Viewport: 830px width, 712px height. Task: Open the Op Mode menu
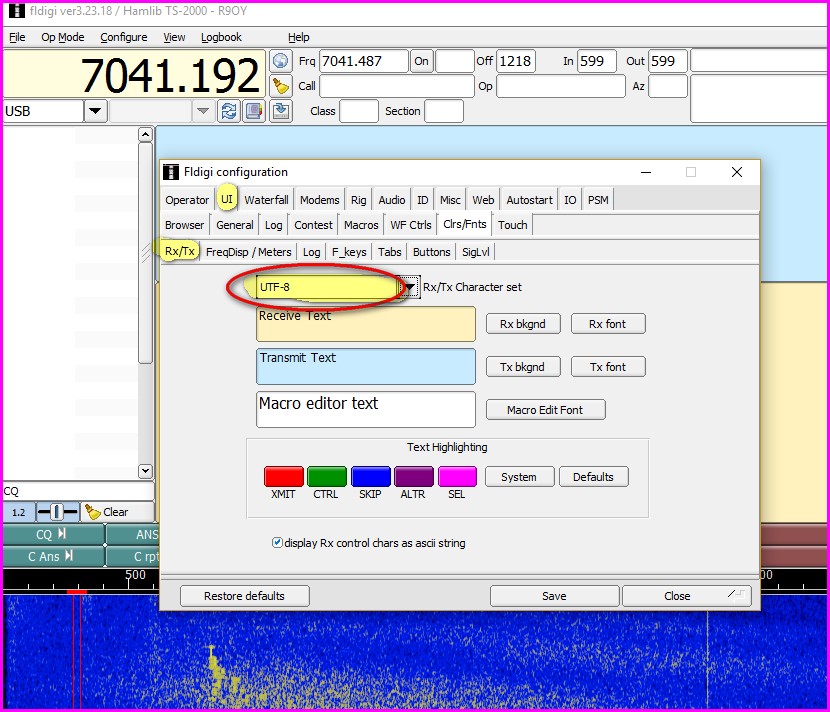tap(62, 37)
